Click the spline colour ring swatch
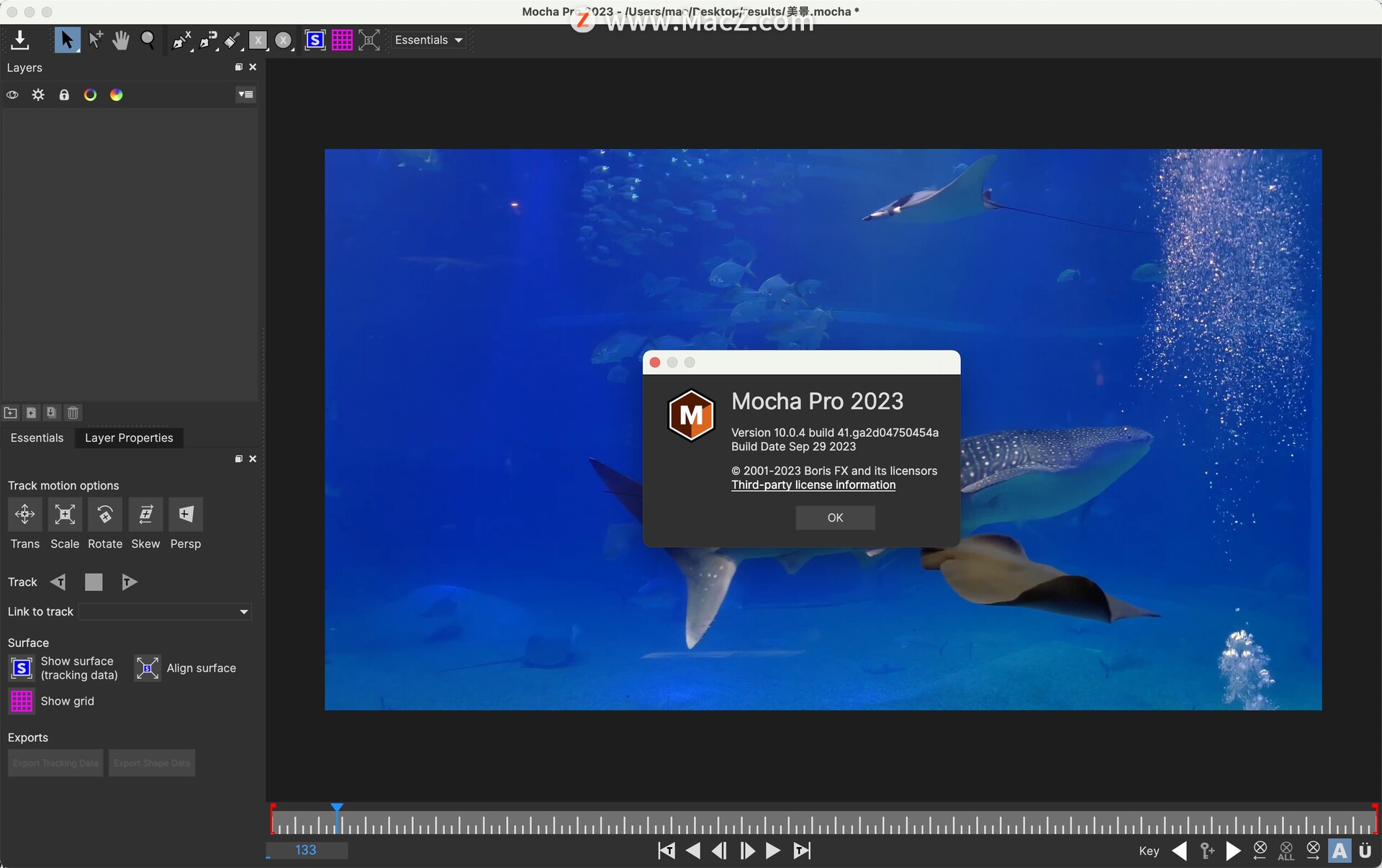This screenshot has height=868, width=1382. (90, 95)
